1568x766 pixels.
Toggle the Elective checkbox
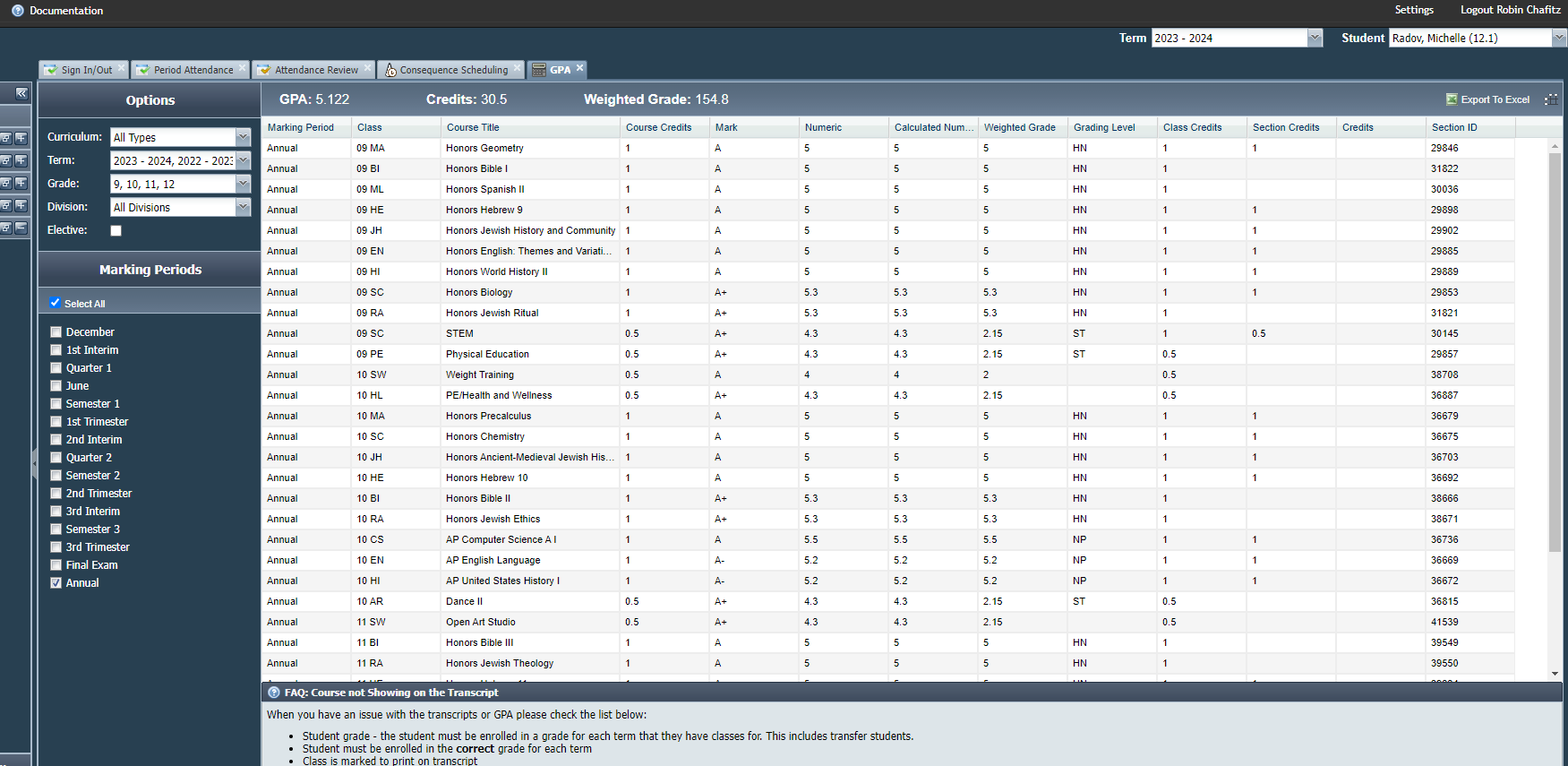point(116,230)
